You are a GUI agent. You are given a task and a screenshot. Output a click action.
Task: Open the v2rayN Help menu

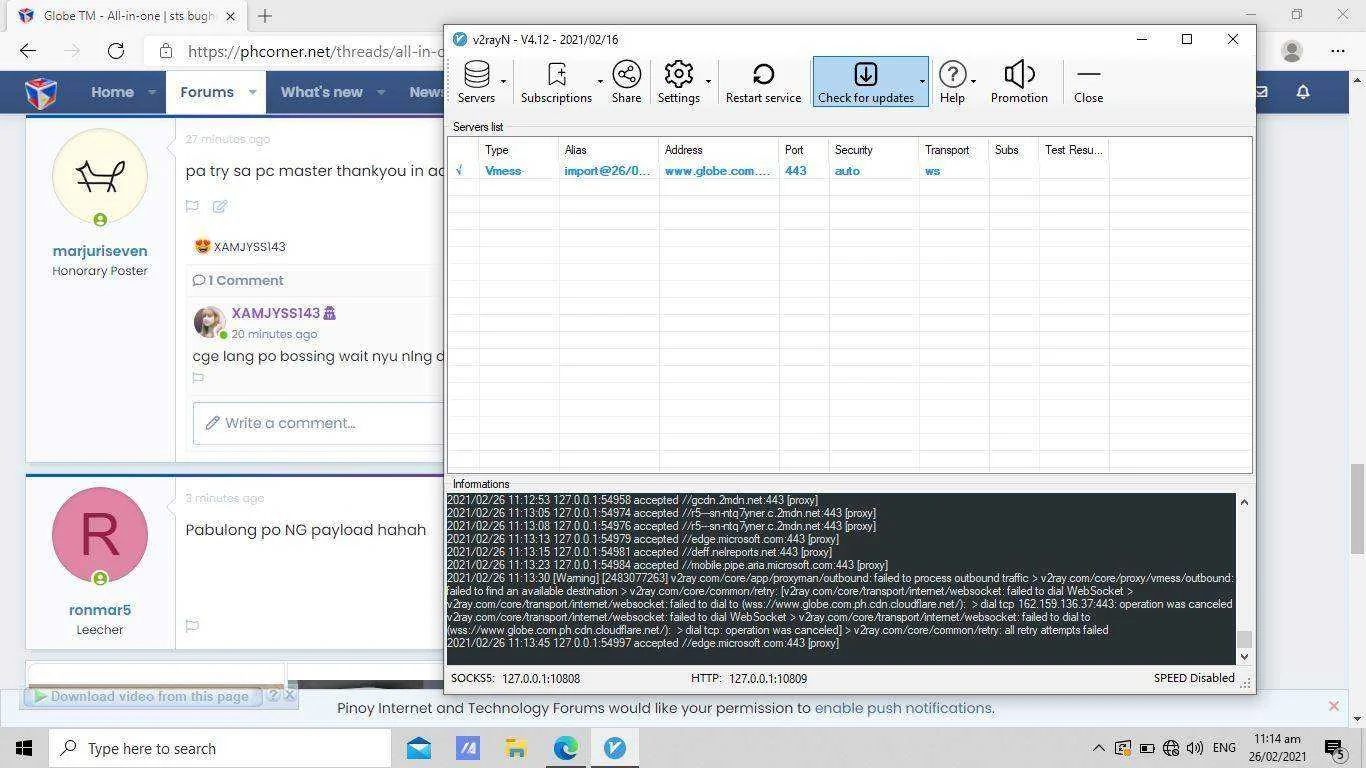(952, 82)
